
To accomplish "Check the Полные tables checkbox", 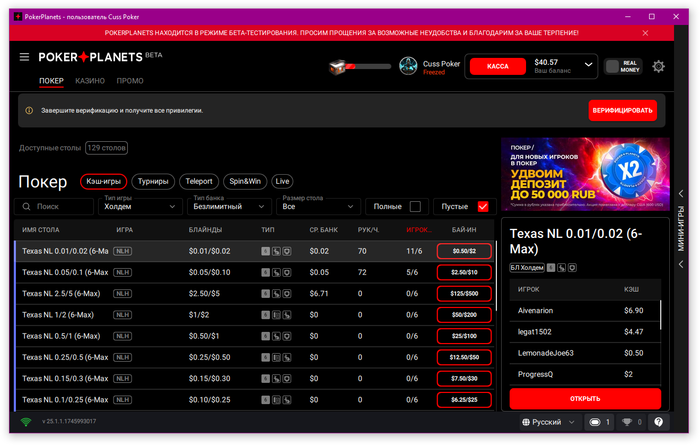I will click(415, 207).
